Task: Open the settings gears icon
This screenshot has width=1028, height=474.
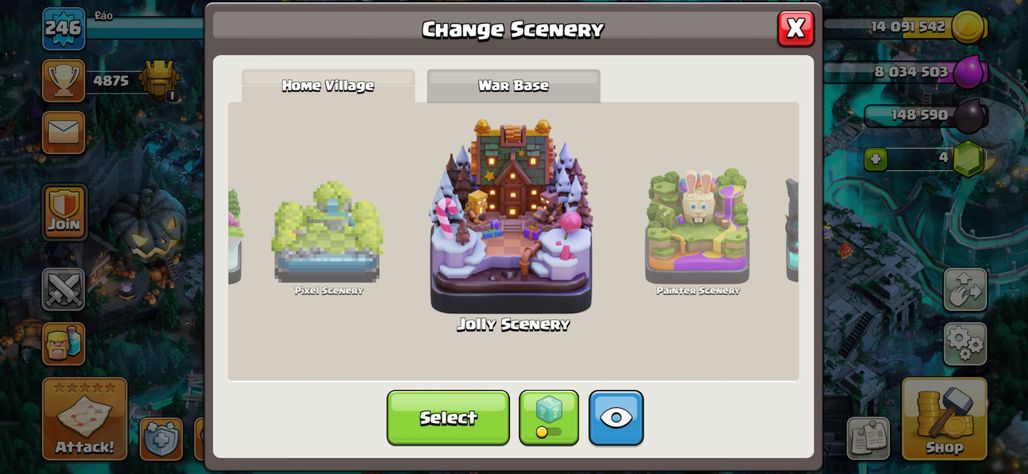Action: tap(965, 344)
